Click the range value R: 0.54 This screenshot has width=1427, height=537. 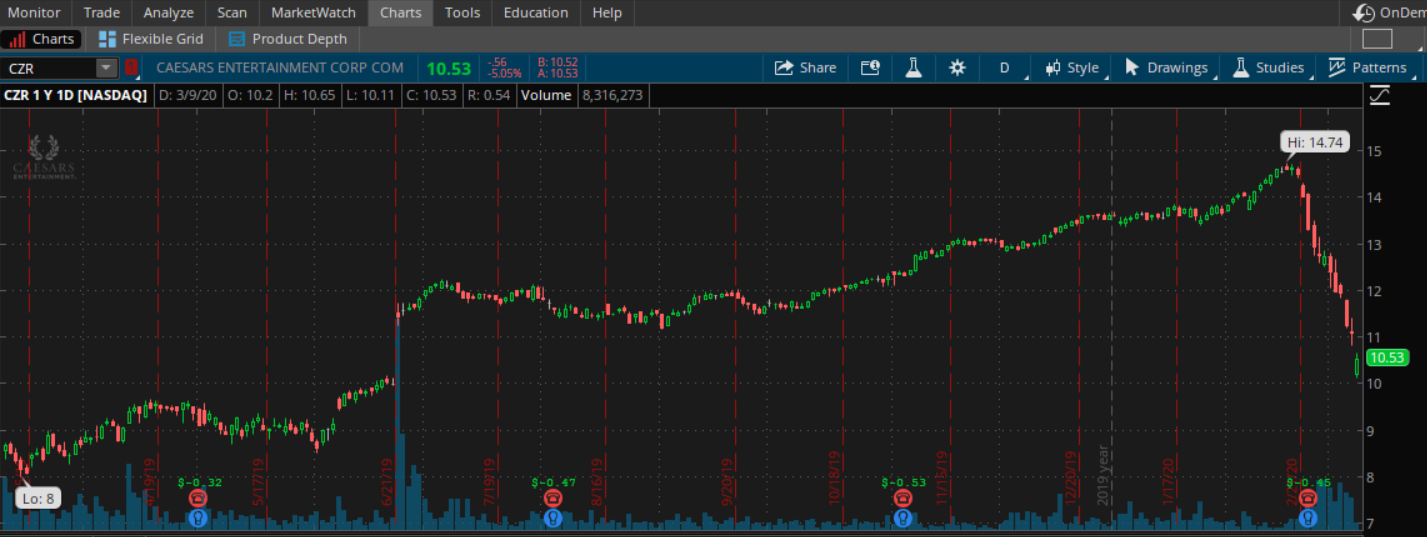coord(489,95)
